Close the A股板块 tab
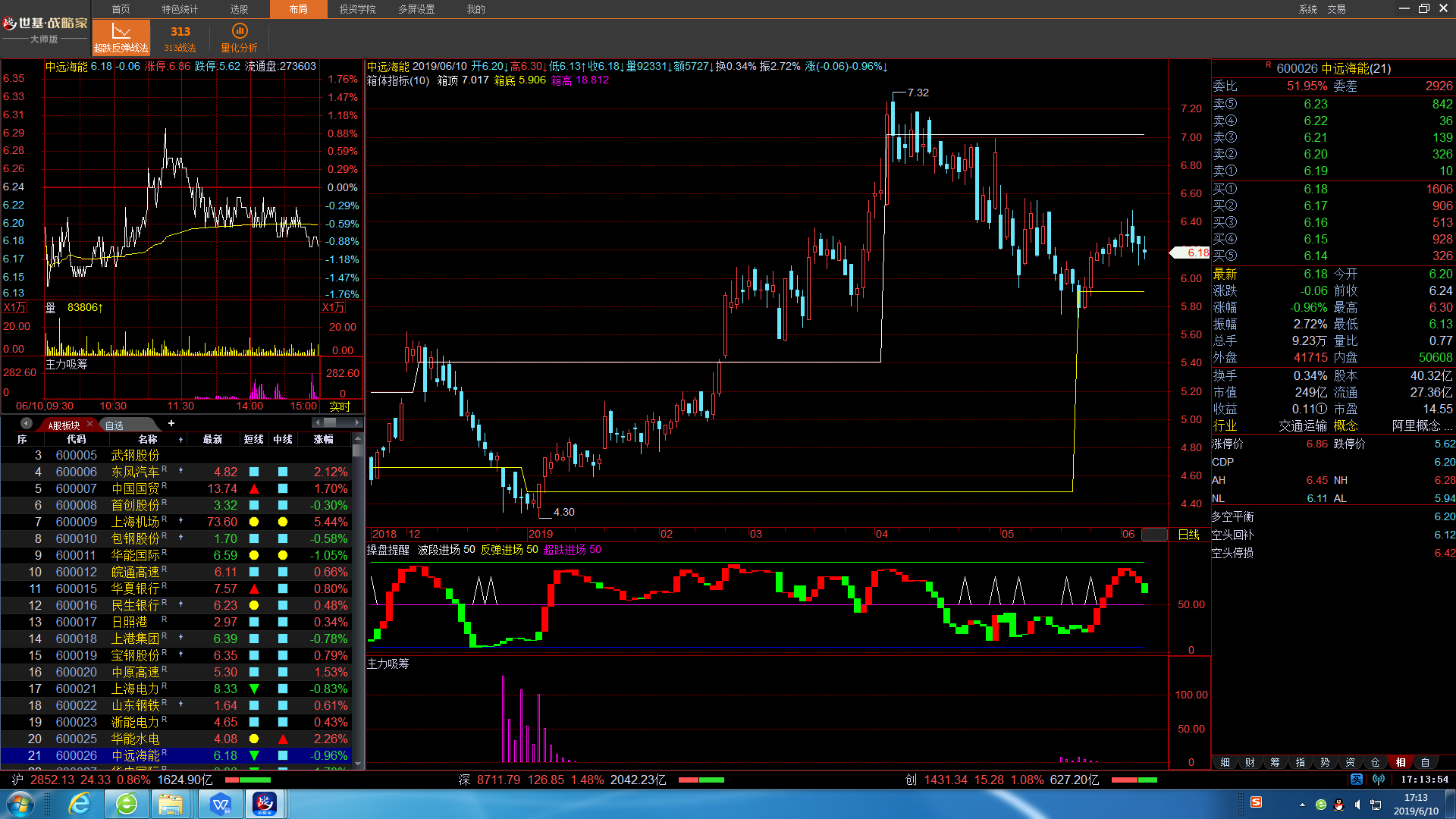This screenshot has width=1456, height=819. [x=89, y=424]
